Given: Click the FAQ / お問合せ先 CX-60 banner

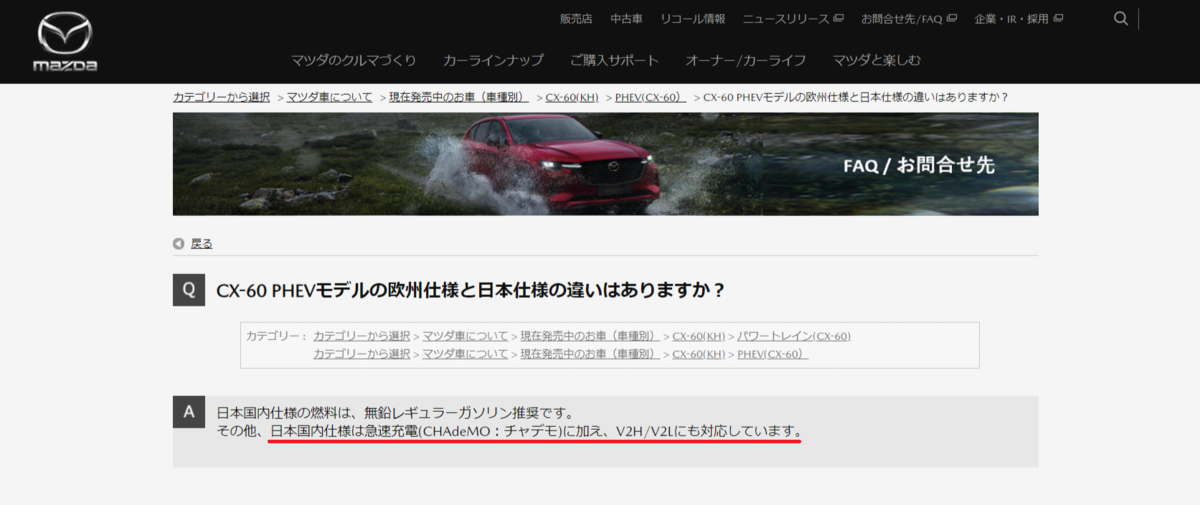Looking at the screenshot, I should click(x=605, y=164).
